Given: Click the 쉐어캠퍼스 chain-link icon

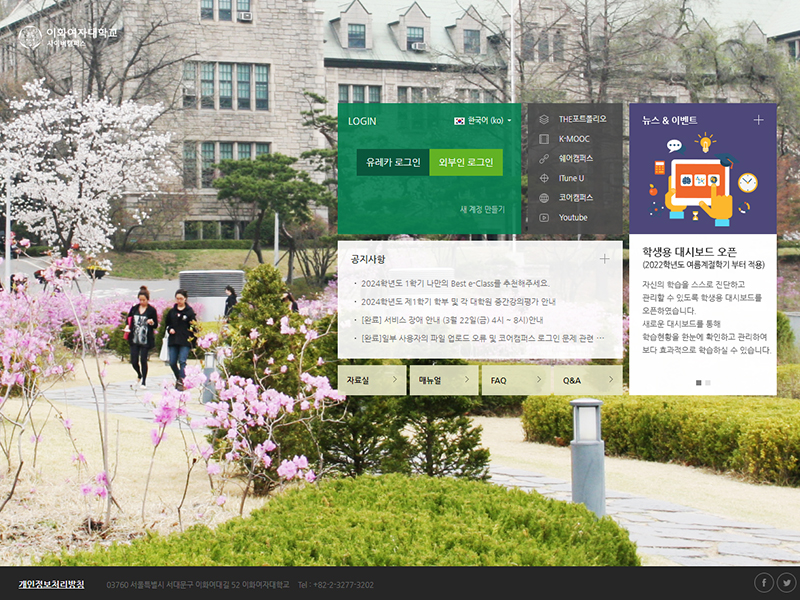Looking at the screenshot, I should tap(544, 159).
